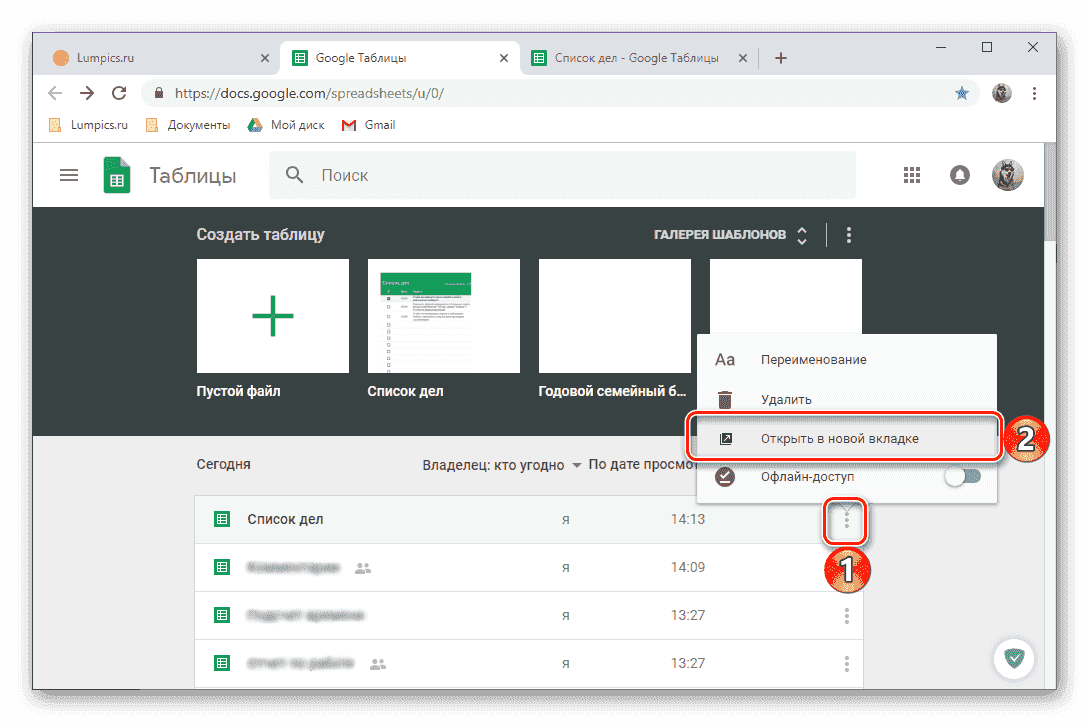Click the browser reload icon
The image size is (1089, 722).
[x=119, y=92]
